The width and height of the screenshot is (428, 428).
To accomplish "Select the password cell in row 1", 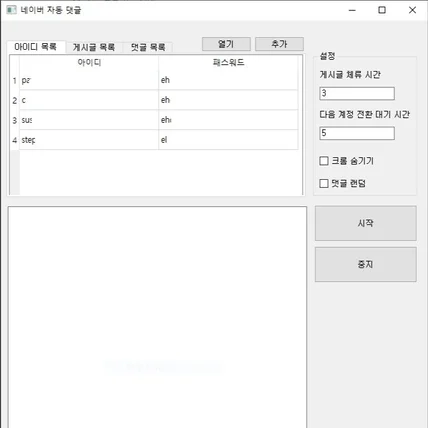I will click(228, 80).
